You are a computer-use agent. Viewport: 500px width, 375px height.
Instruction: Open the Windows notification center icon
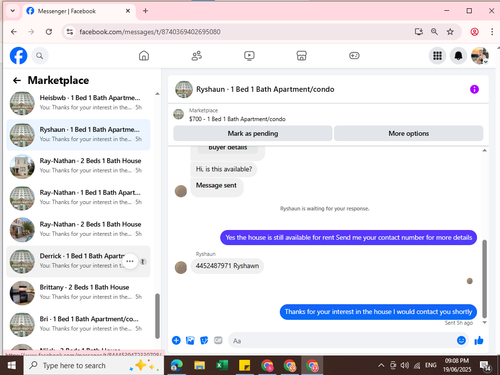[485, 366]
